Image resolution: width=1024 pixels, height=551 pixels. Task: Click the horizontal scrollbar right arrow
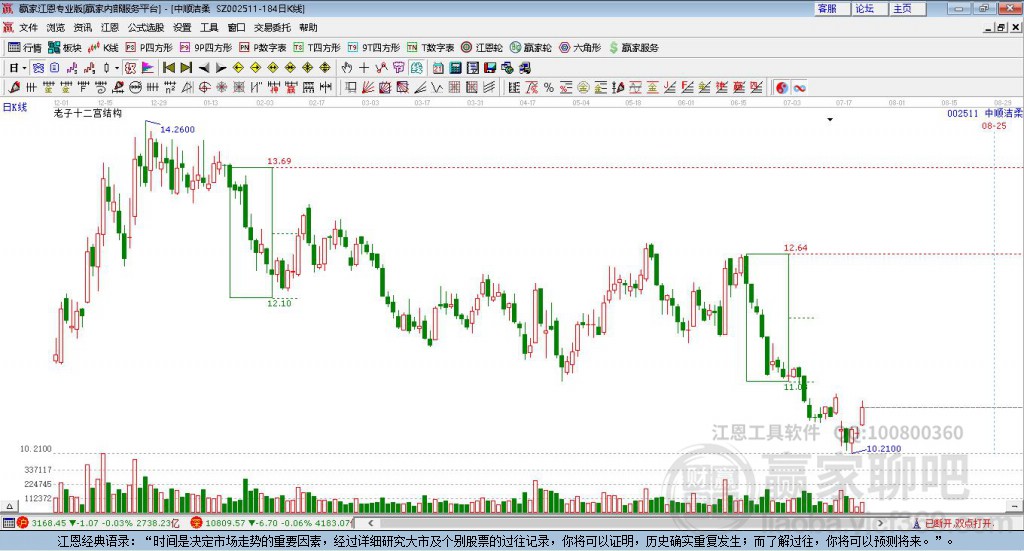(880, 523)
